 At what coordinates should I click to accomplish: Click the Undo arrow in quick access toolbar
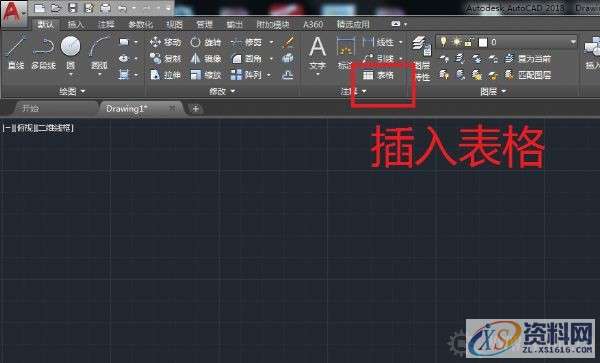(x=122, y=8)
